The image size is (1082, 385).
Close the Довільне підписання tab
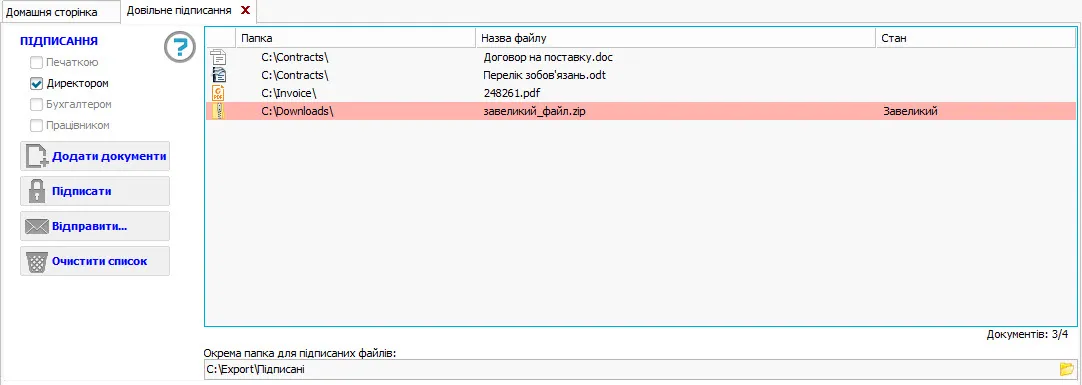point(244,10)
